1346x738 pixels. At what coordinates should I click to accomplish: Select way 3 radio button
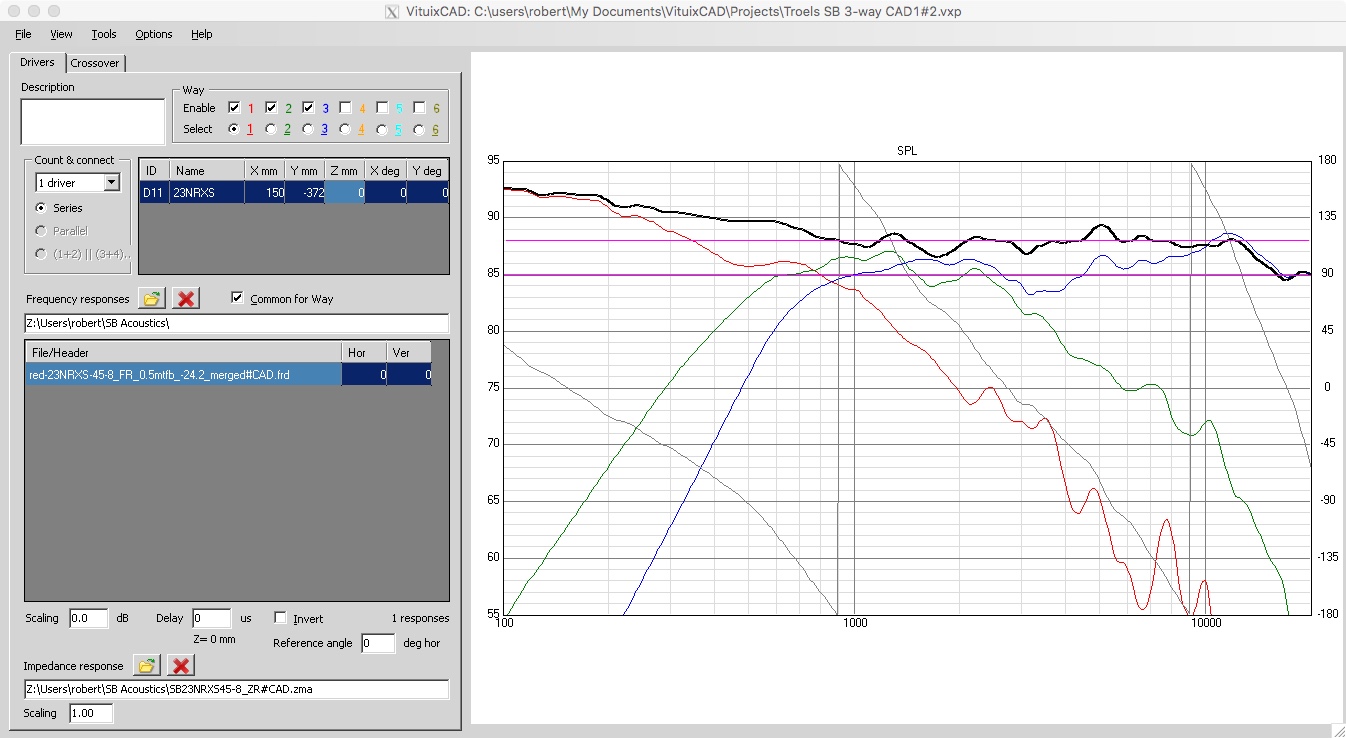308,129
